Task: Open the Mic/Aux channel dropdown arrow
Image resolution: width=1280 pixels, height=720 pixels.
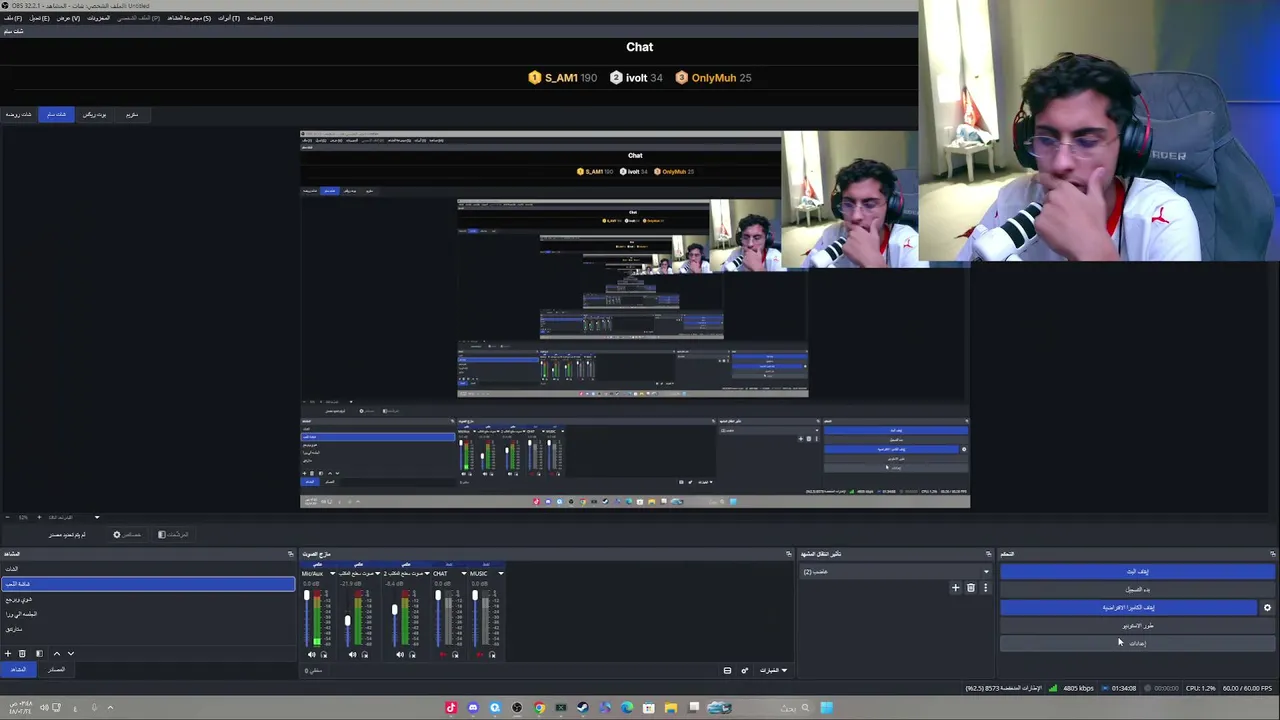Action: (x=332, y=574)
